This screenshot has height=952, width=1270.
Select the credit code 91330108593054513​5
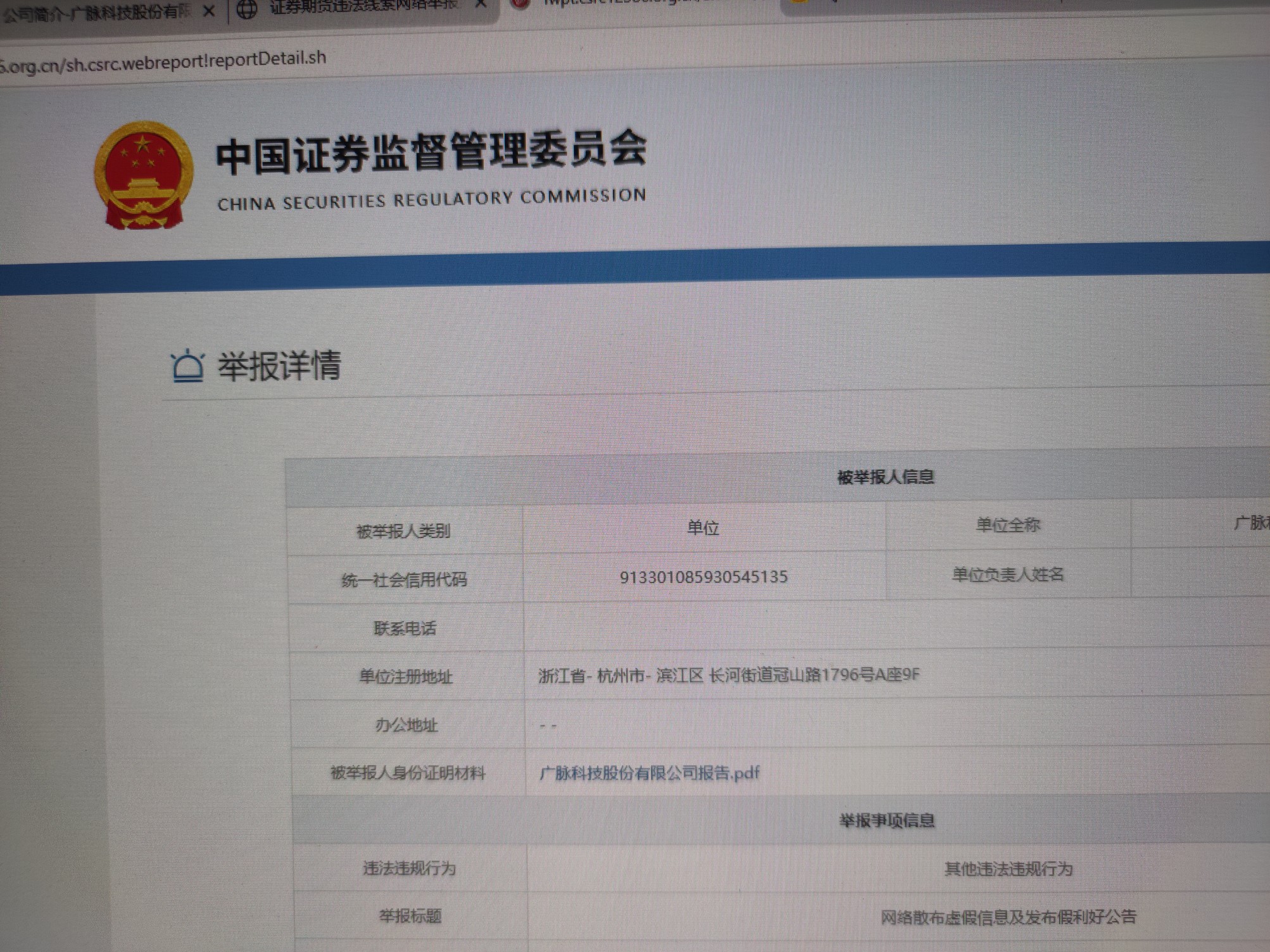tap(703, 577)
